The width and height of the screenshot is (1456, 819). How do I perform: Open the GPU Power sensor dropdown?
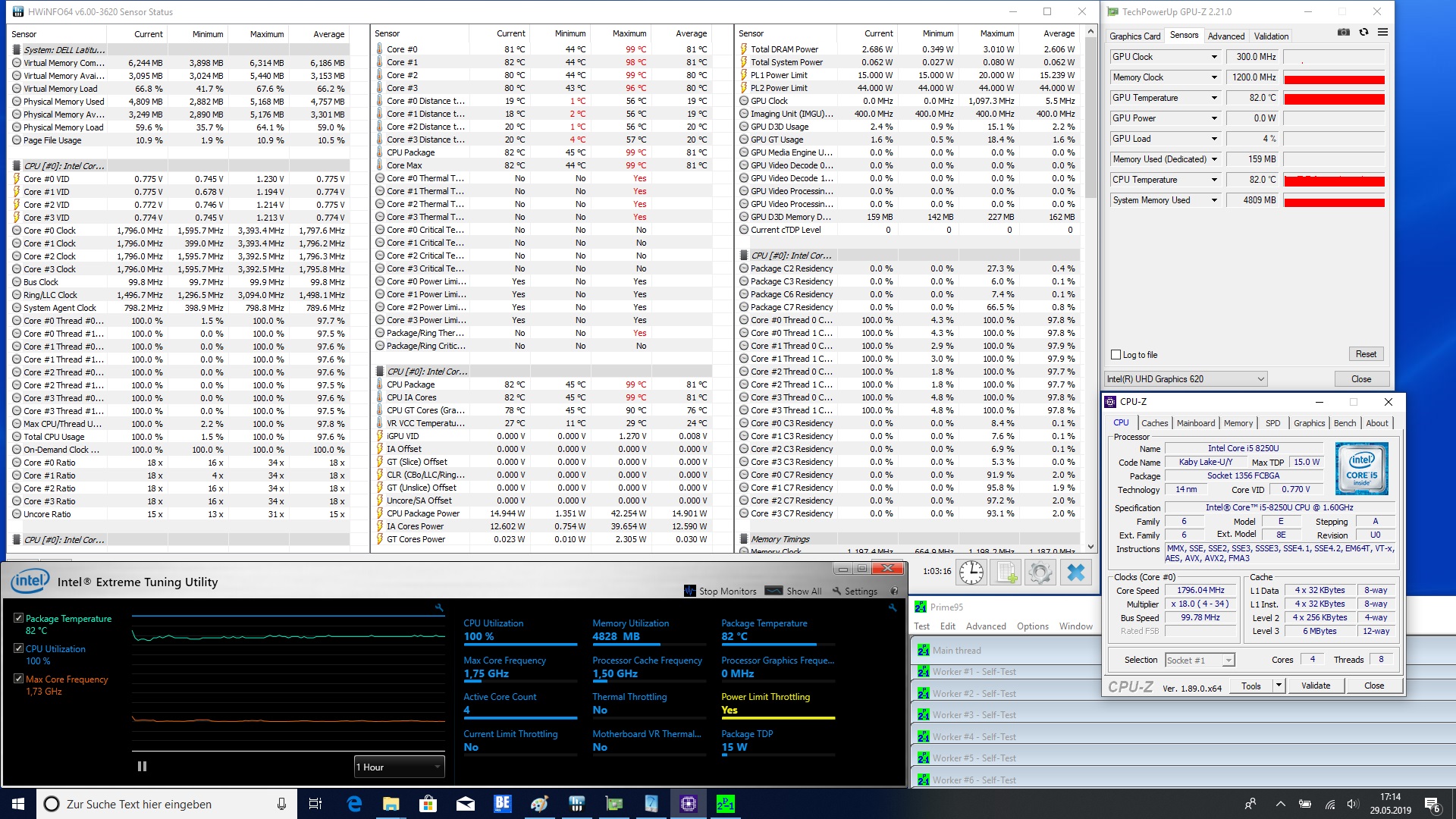(x=1214, y=118)
